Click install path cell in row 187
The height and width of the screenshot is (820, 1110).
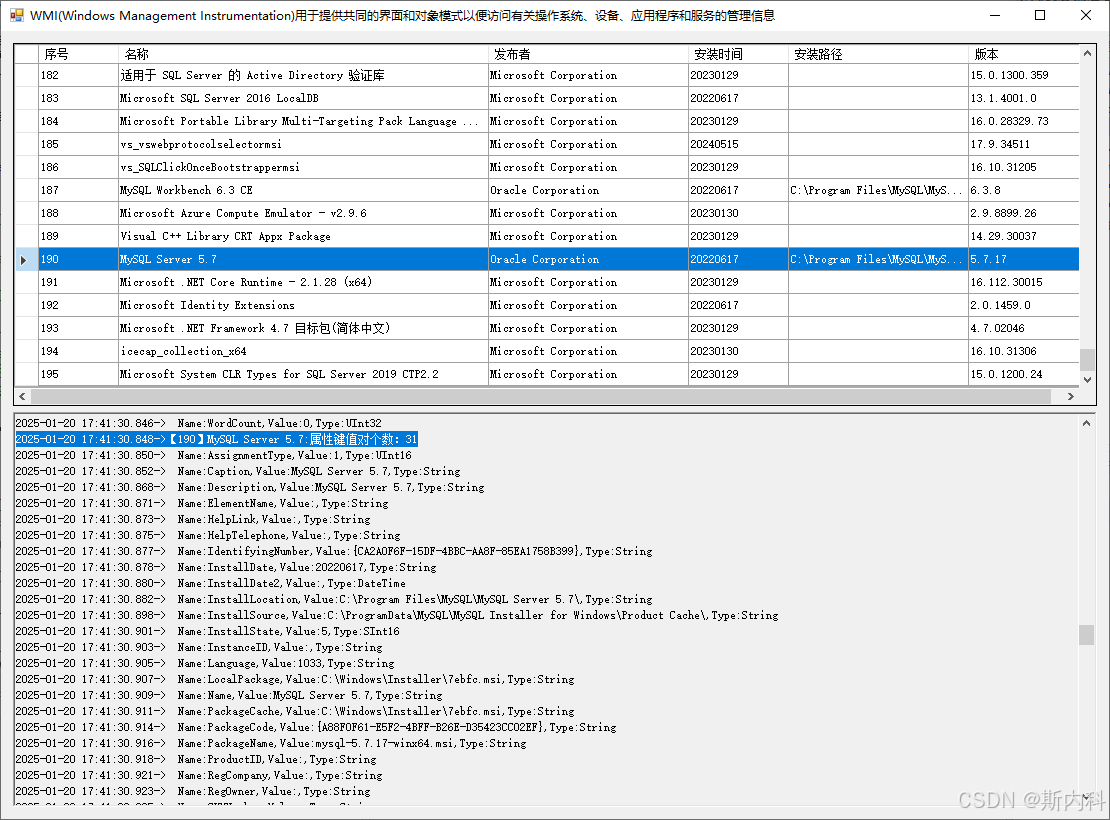click(879, 190)
